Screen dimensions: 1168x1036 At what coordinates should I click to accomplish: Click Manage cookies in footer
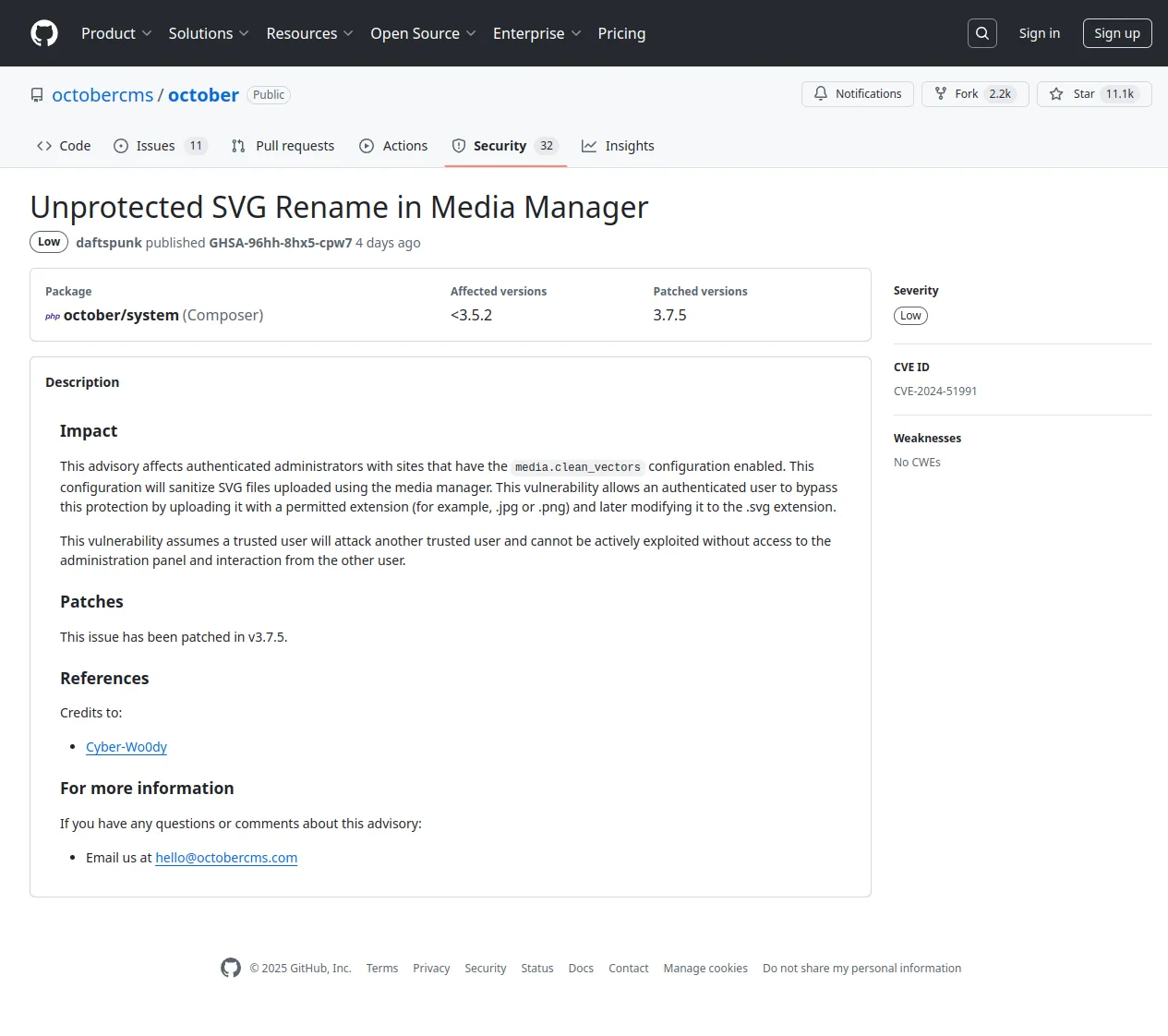(x=705, y=969)
